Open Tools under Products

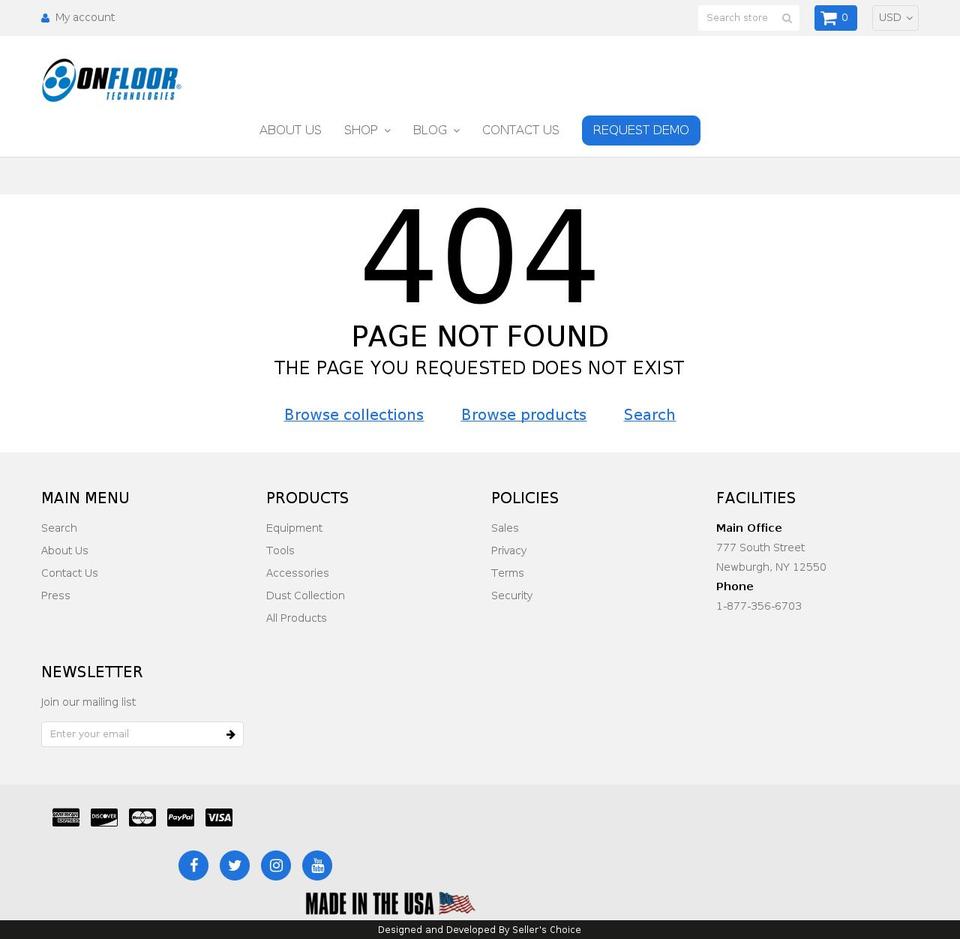[280, 550]
